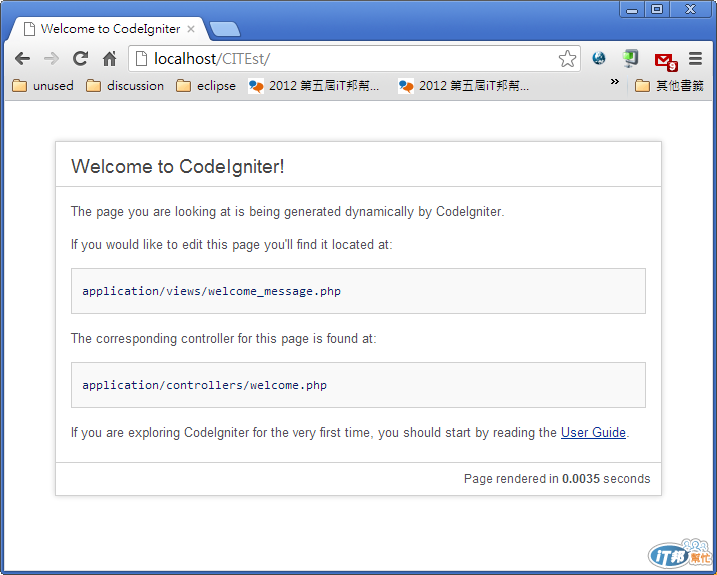Close the Welcome to CodeIgniter tab

191,29
